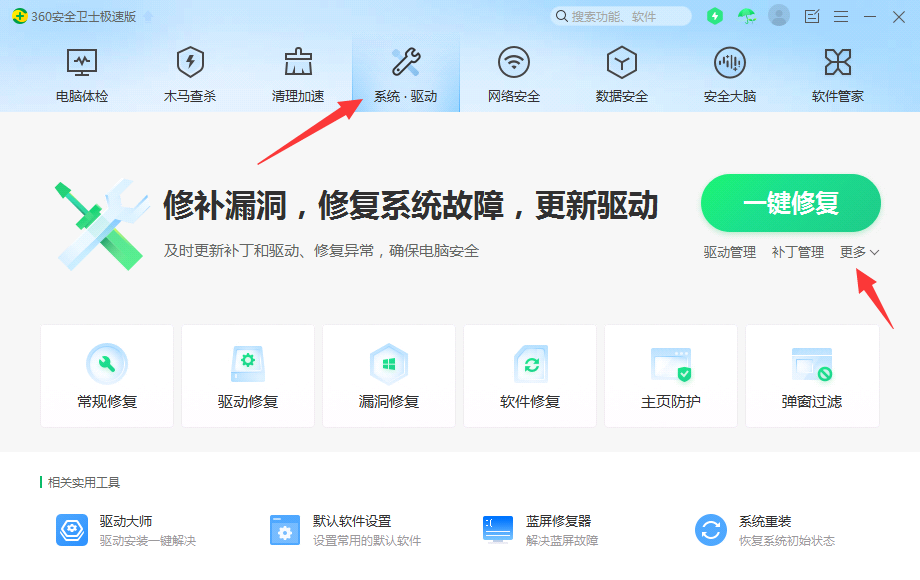
Task: Click 解决蓝屏故障 description text
Action: [x=562, y=541]
